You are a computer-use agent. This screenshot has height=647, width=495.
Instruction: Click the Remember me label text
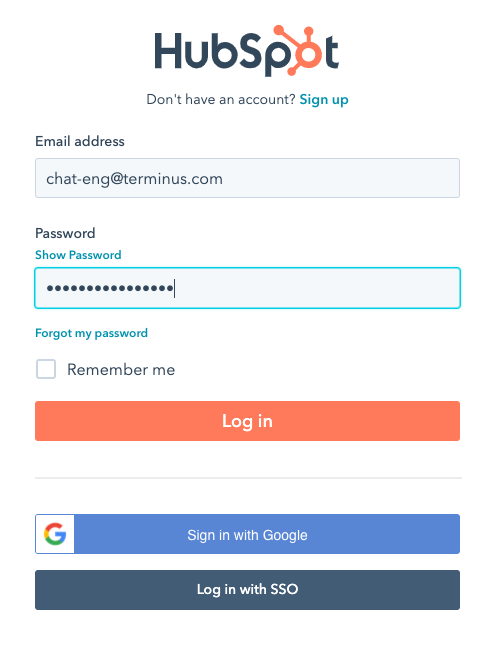click(x=121, y=370)
